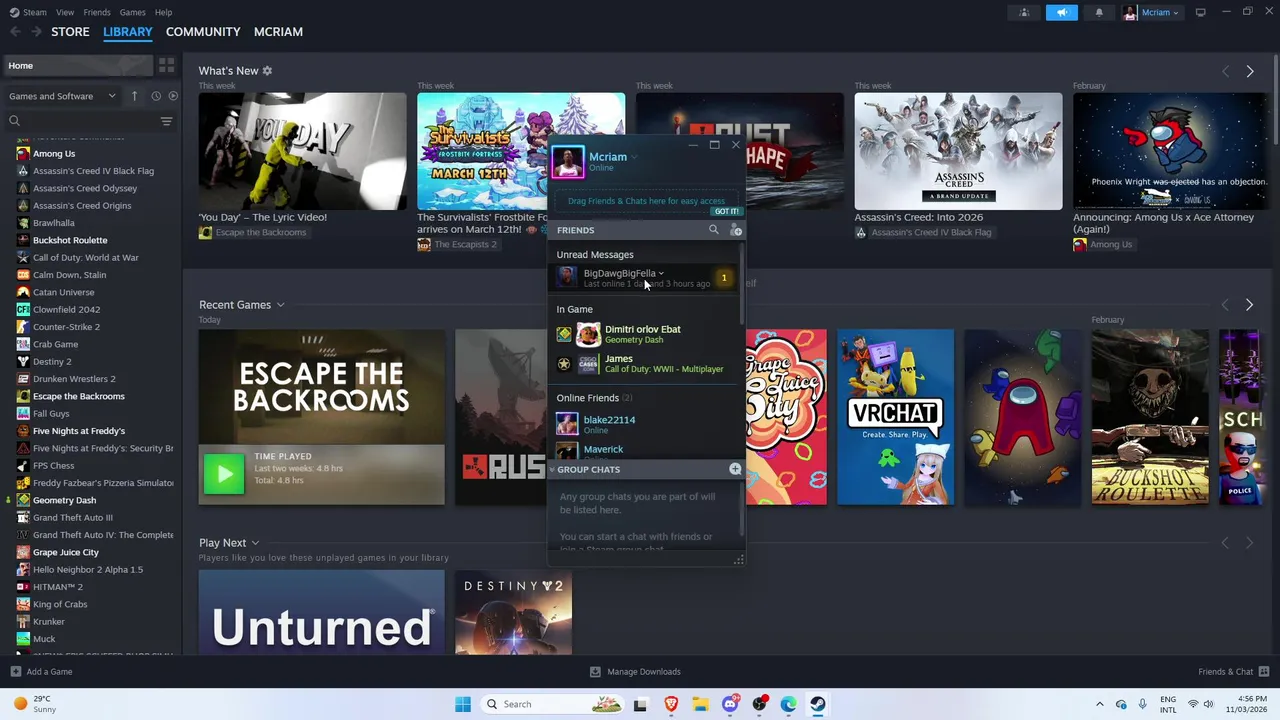1280x720 pixels.
Task: Create a new group chat with plus icon
Action: 735,469
